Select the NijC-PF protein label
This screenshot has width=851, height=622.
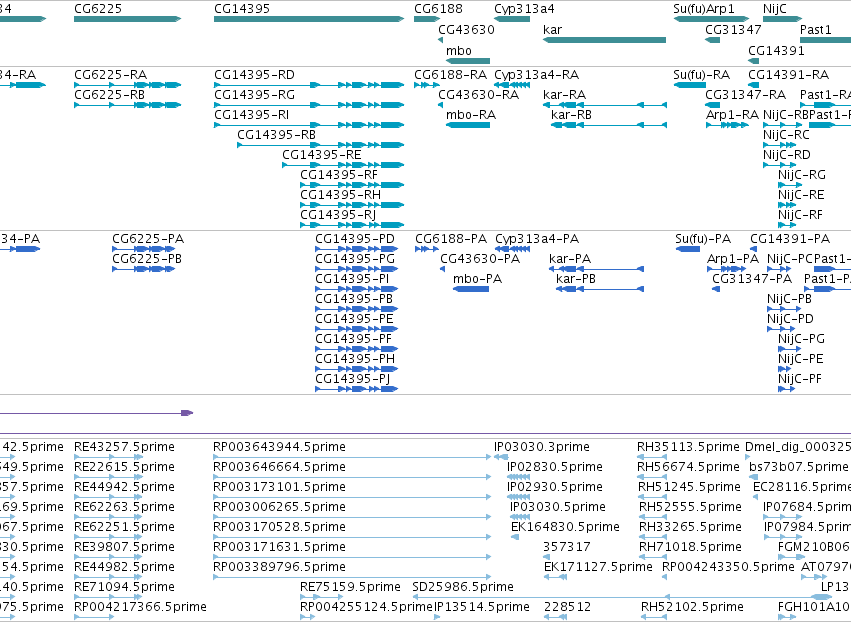tap(800, 379)
